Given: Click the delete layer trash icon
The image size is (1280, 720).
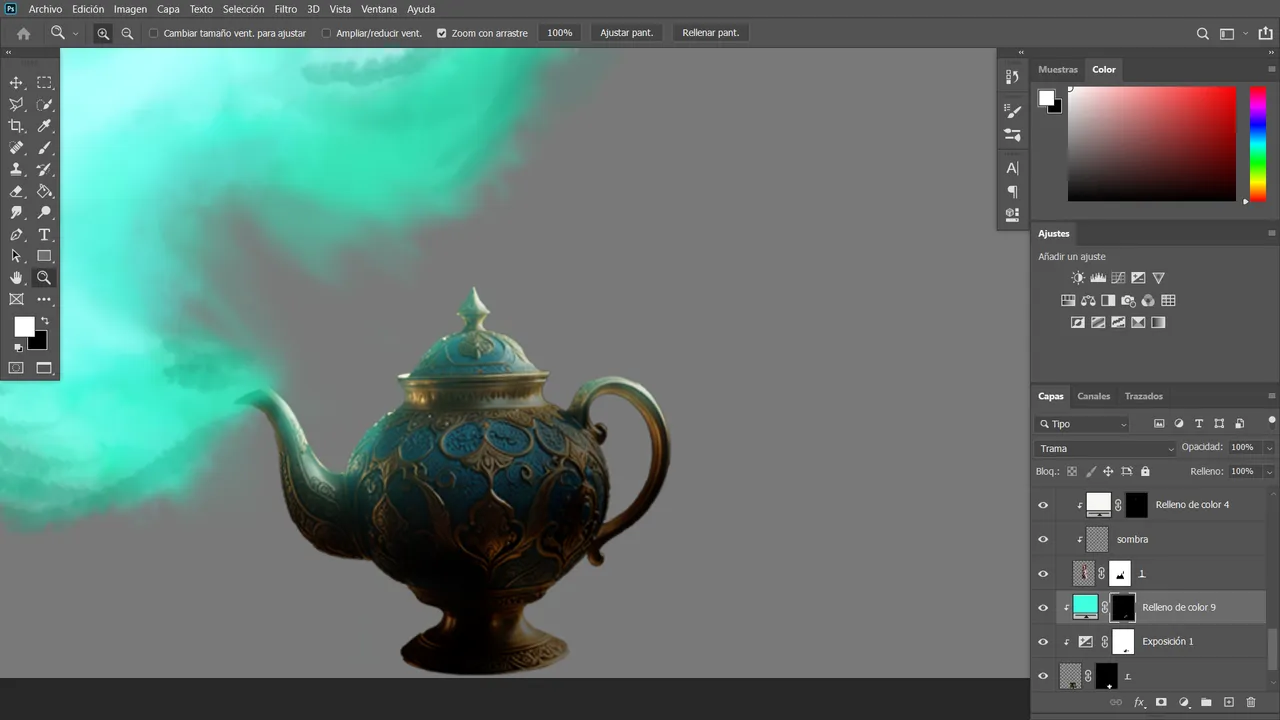Looking at the screenshot, I should click(x=1251, y=703).
